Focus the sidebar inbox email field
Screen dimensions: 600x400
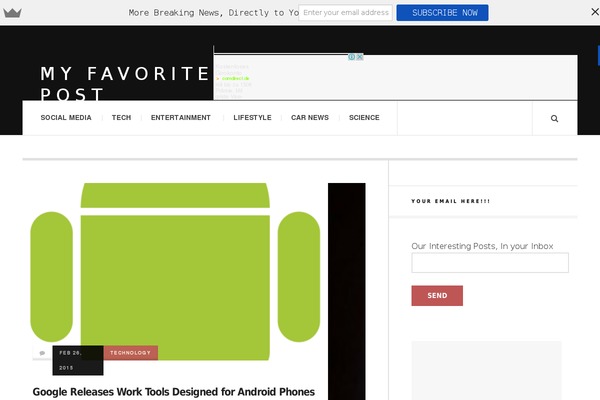[x=490, y=263]
